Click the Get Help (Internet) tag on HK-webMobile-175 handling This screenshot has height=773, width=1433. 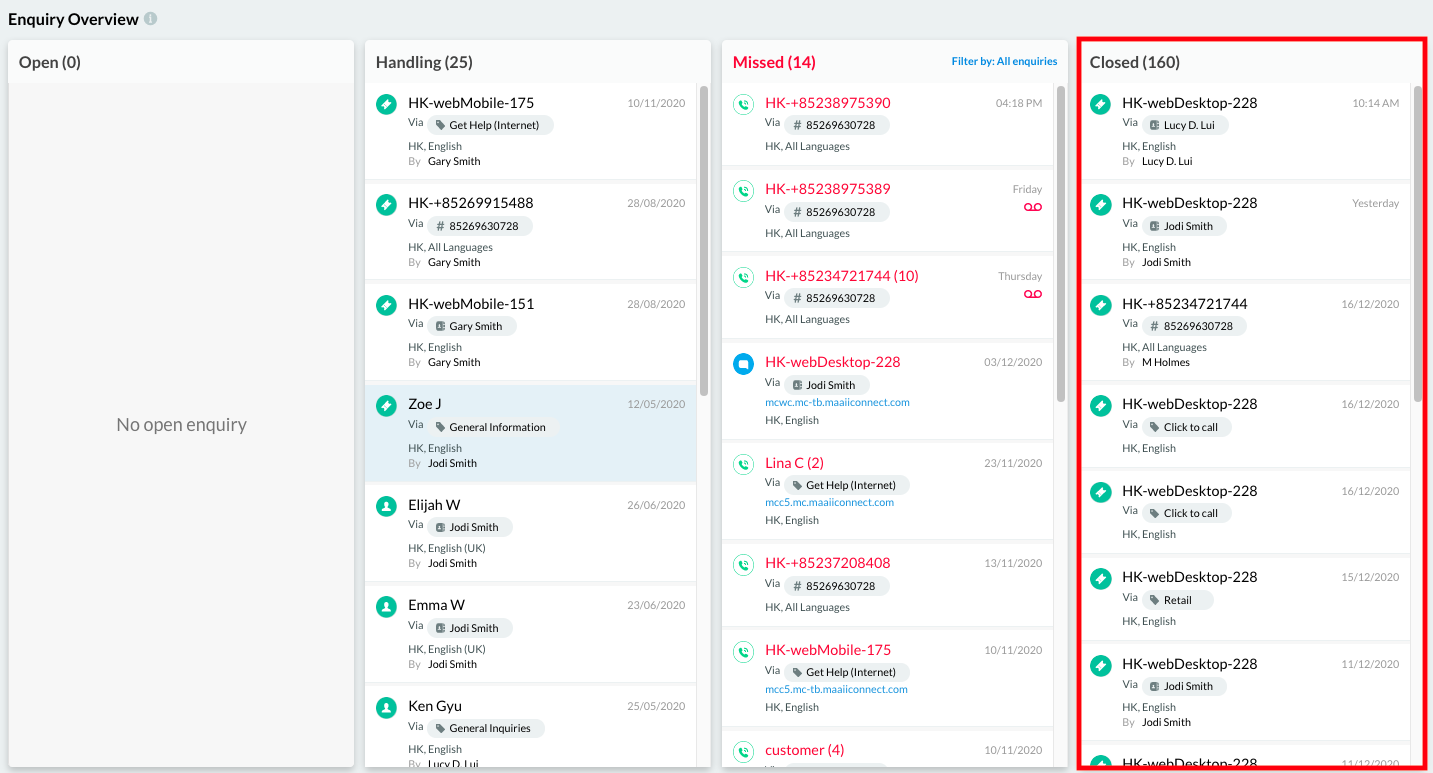490,125
